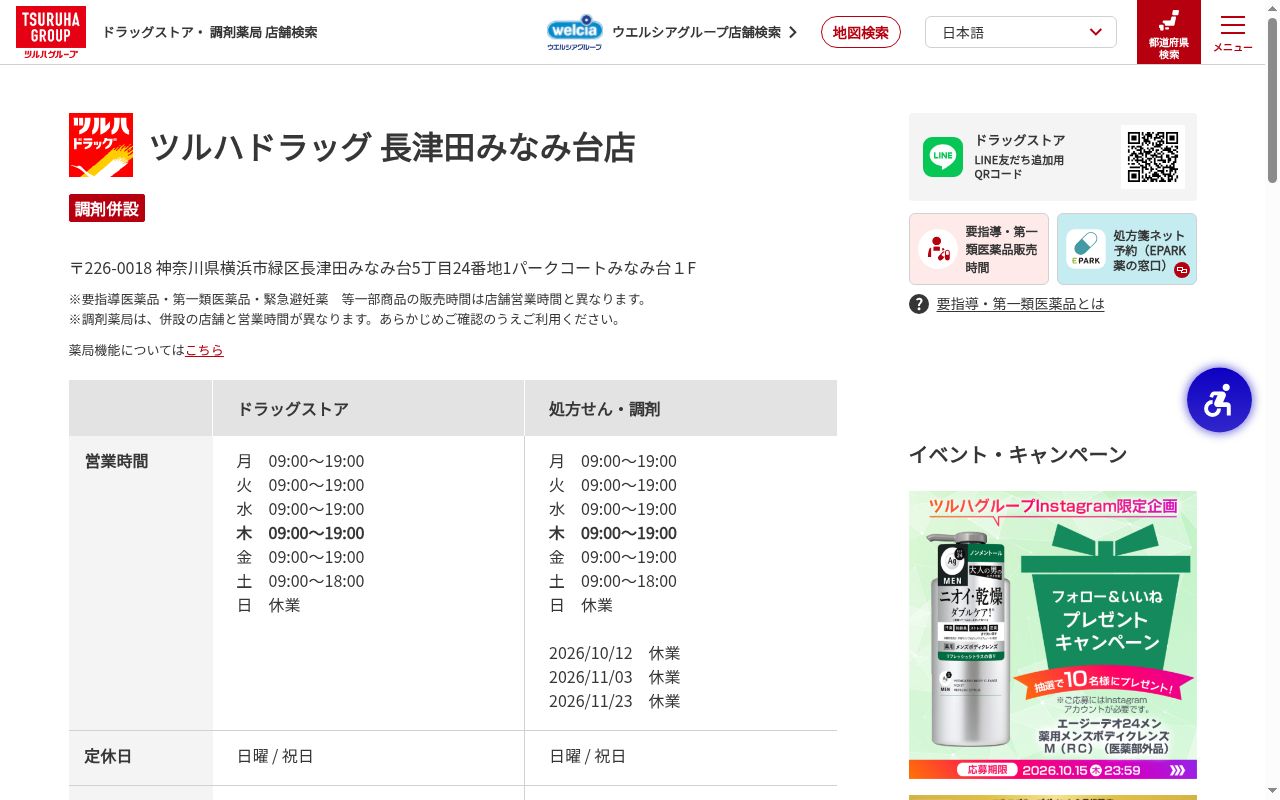The width and height of the screenshot is (1280, 800).
Task: Click the 定休日 row label
Action: click(x=108, y=756)
